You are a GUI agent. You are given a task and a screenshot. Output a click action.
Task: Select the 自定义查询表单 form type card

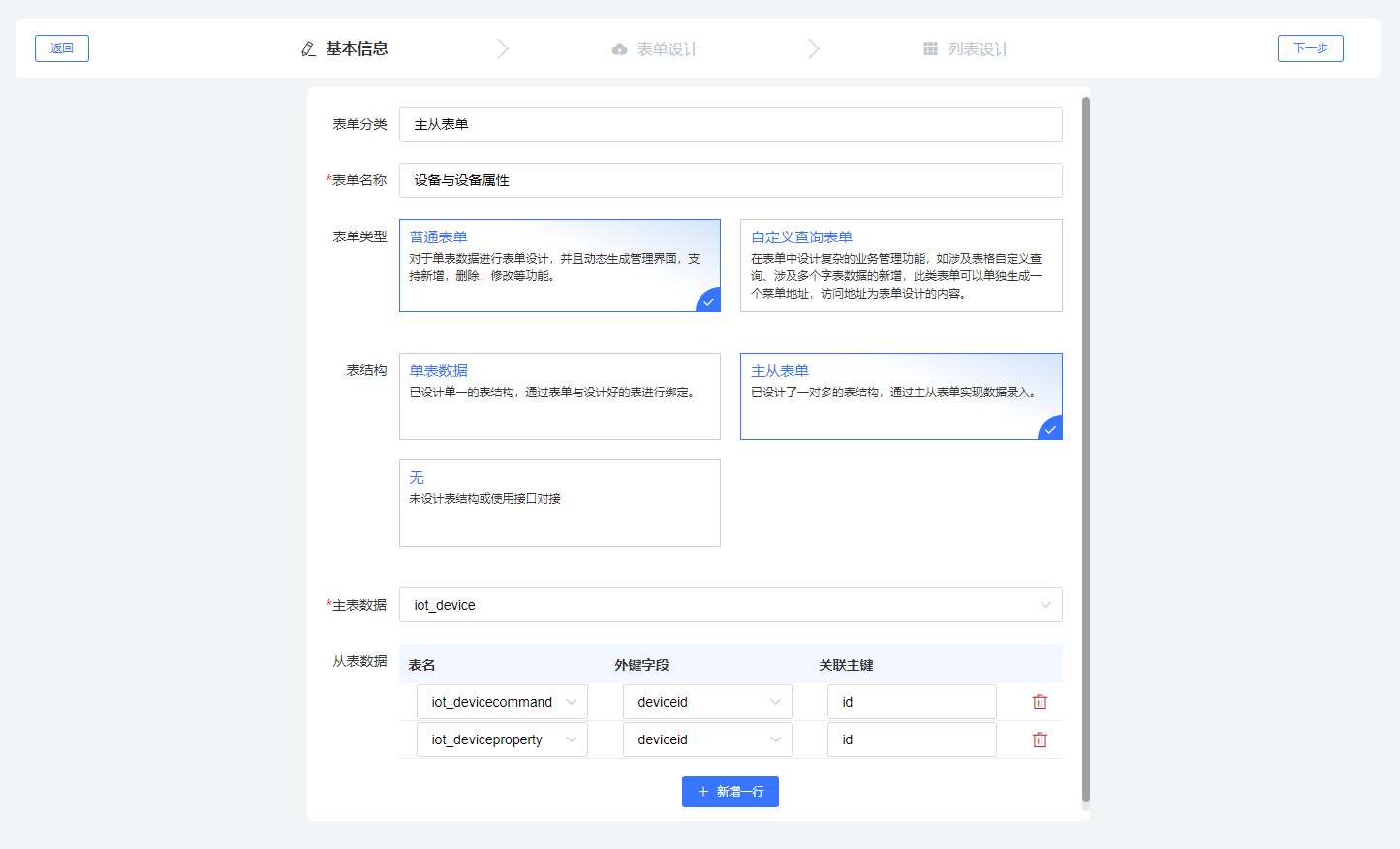(900, 265)
